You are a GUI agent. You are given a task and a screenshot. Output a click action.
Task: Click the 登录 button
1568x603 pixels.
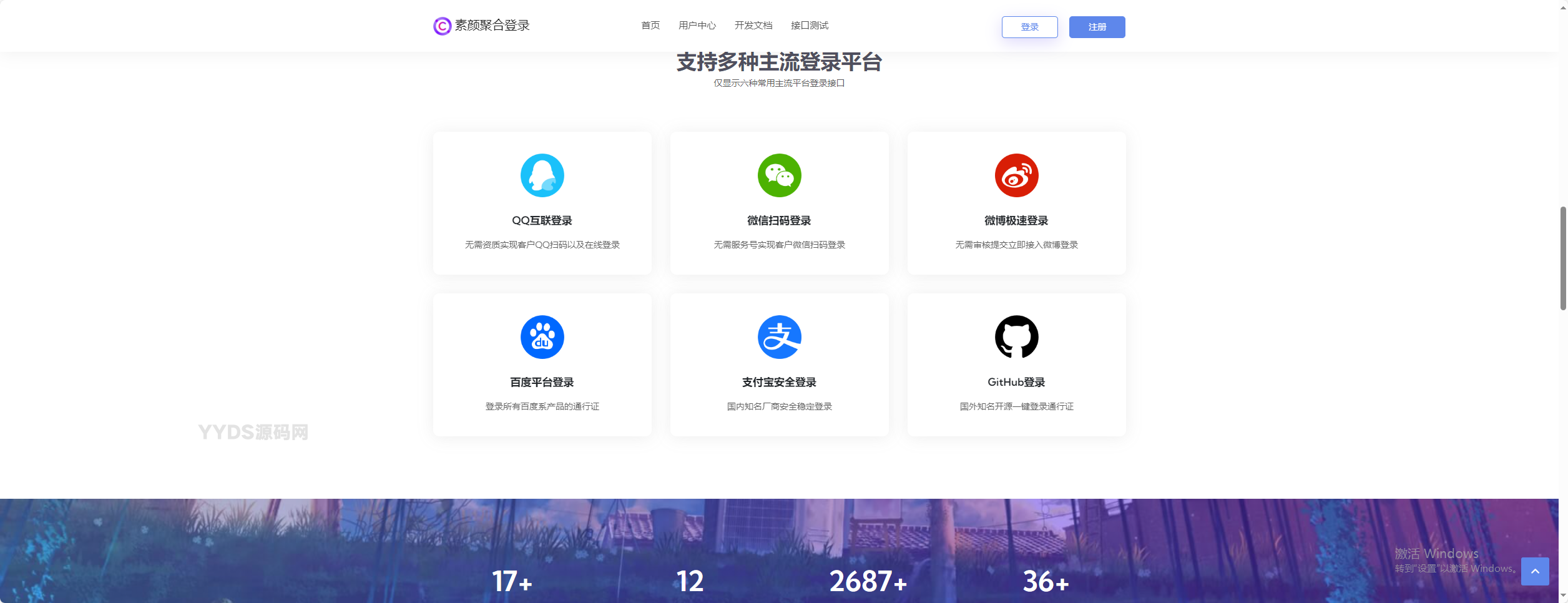[x=1029, y=27]
